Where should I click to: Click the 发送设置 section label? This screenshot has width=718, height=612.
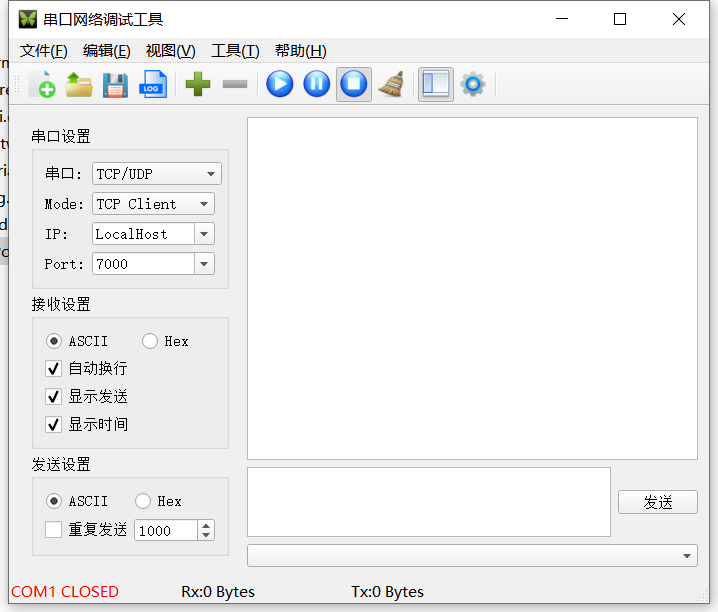click(61, 465)
